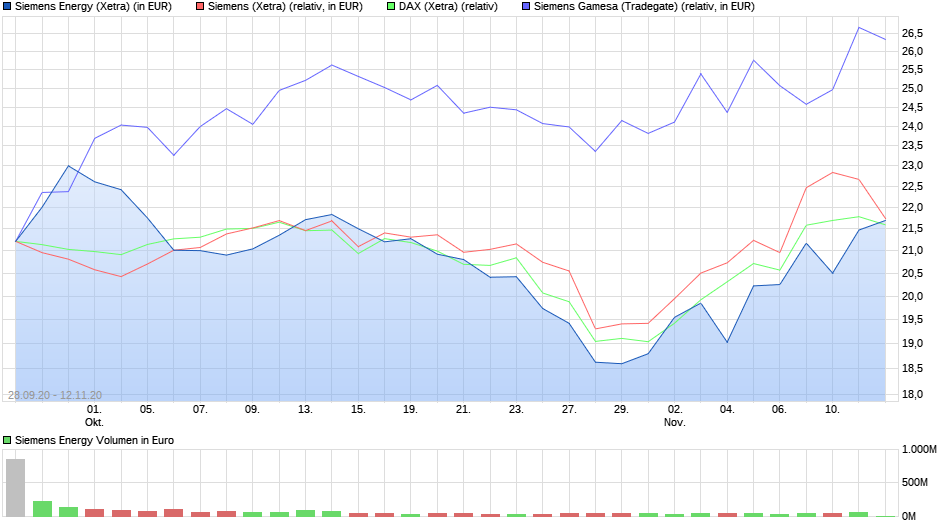Click the y-axis value 25,0

tap(912, 89)
